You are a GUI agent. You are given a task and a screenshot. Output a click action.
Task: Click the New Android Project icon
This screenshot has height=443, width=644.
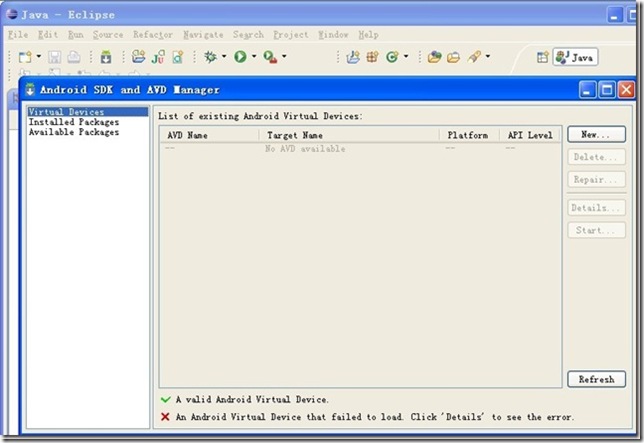pos(138,57)
